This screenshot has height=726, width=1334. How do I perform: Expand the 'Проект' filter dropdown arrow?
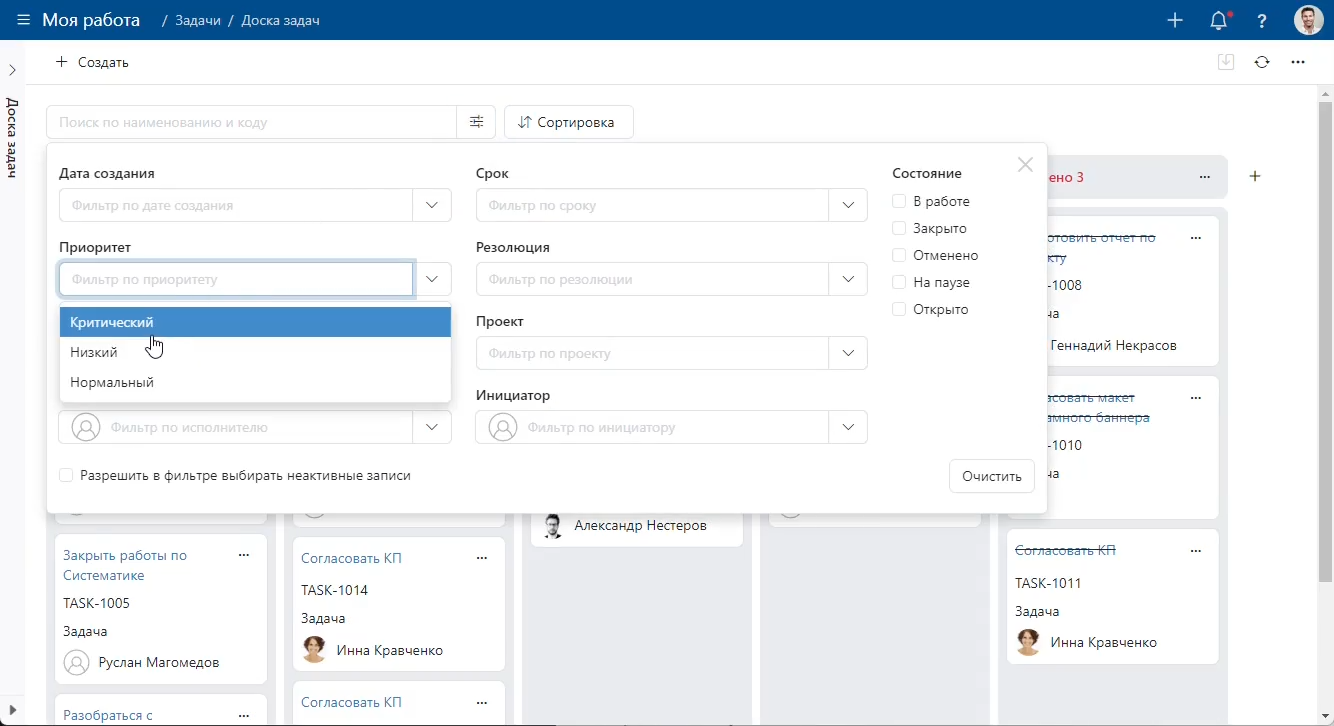pos(847,353)
